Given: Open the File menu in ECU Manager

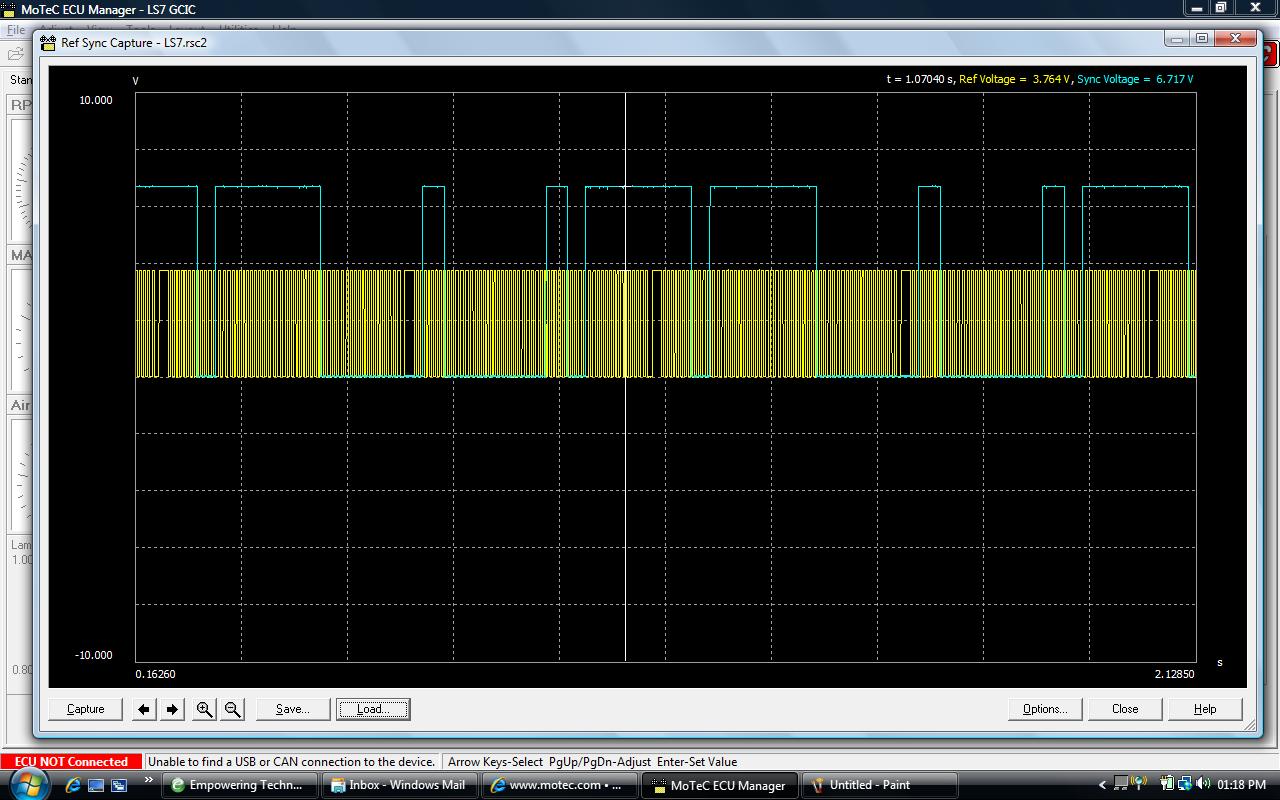Looking at the screenshot, I should pos(16,30).
